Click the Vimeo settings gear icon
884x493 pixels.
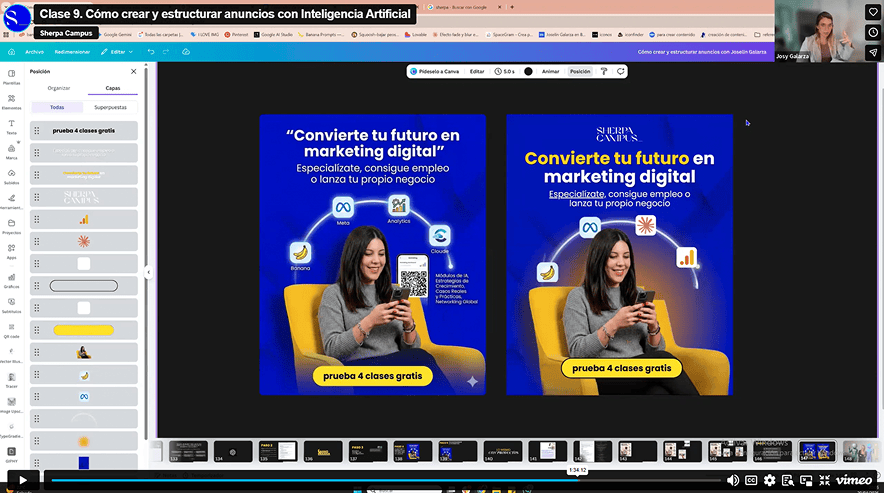770,480
